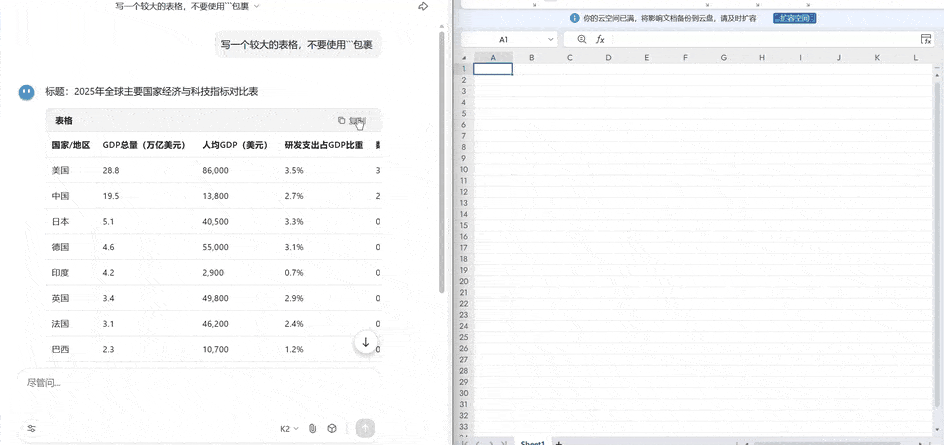Click the cube tools icon in chat input

click(331, 429)
